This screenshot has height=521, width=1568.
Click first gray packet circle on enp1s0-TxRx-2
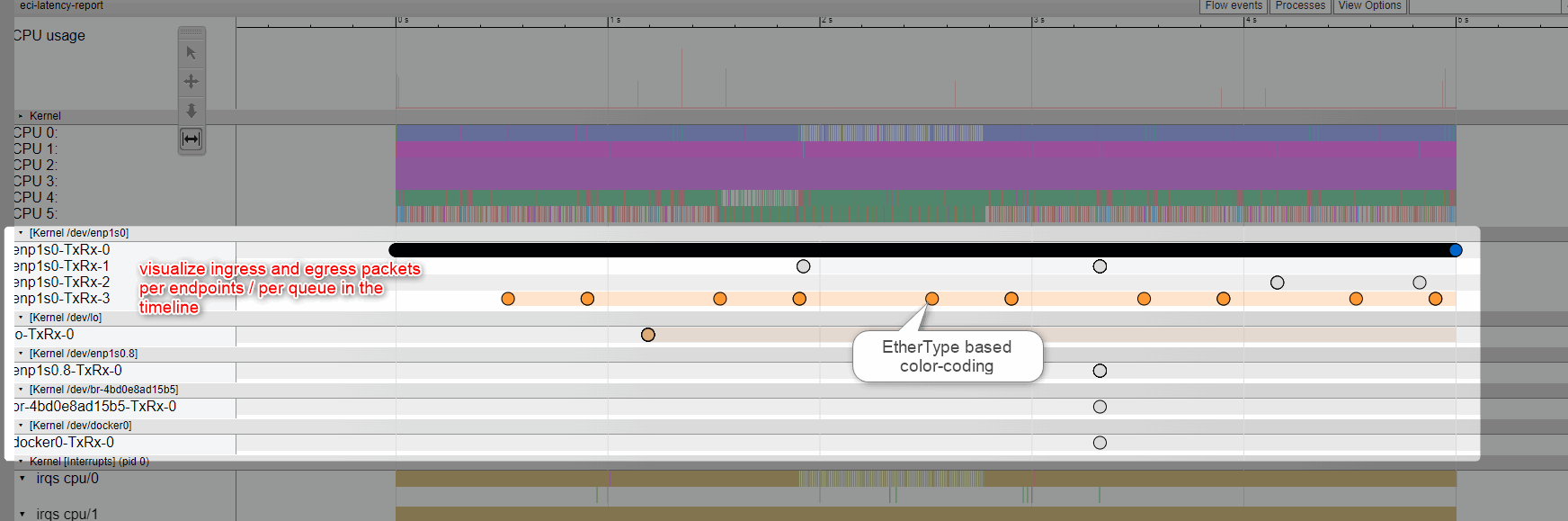1278,283
